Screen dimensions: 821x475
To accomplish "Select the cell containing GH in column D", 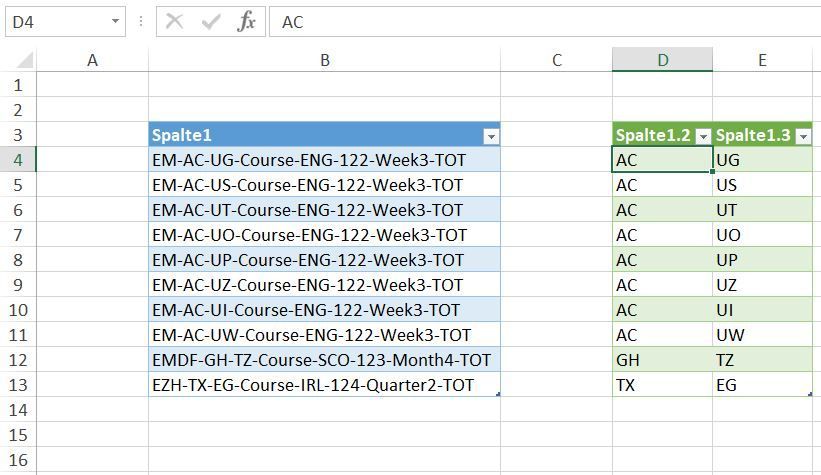I will pos(662,360).
